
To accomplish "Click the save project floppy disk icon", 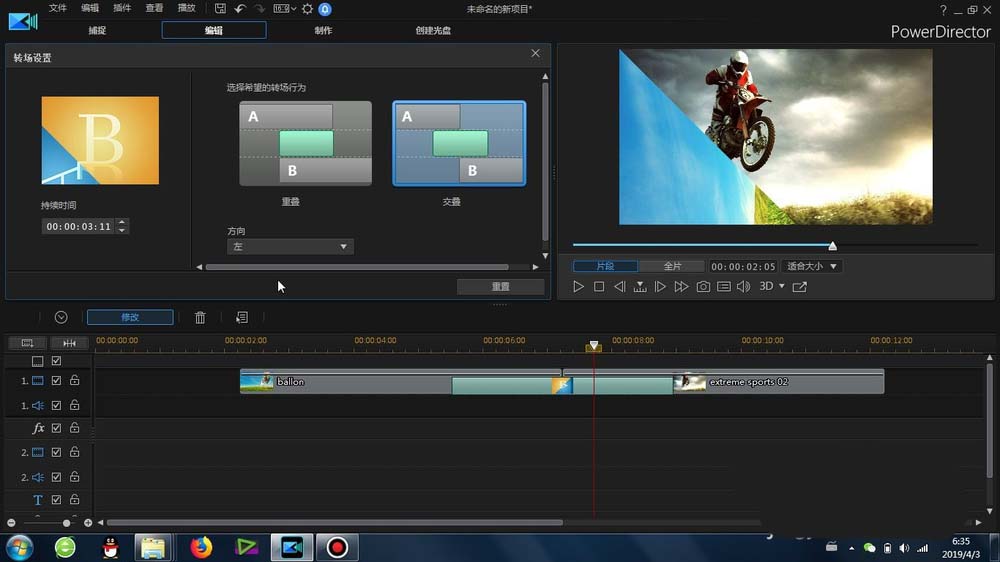I will click(x=220, y=9).
